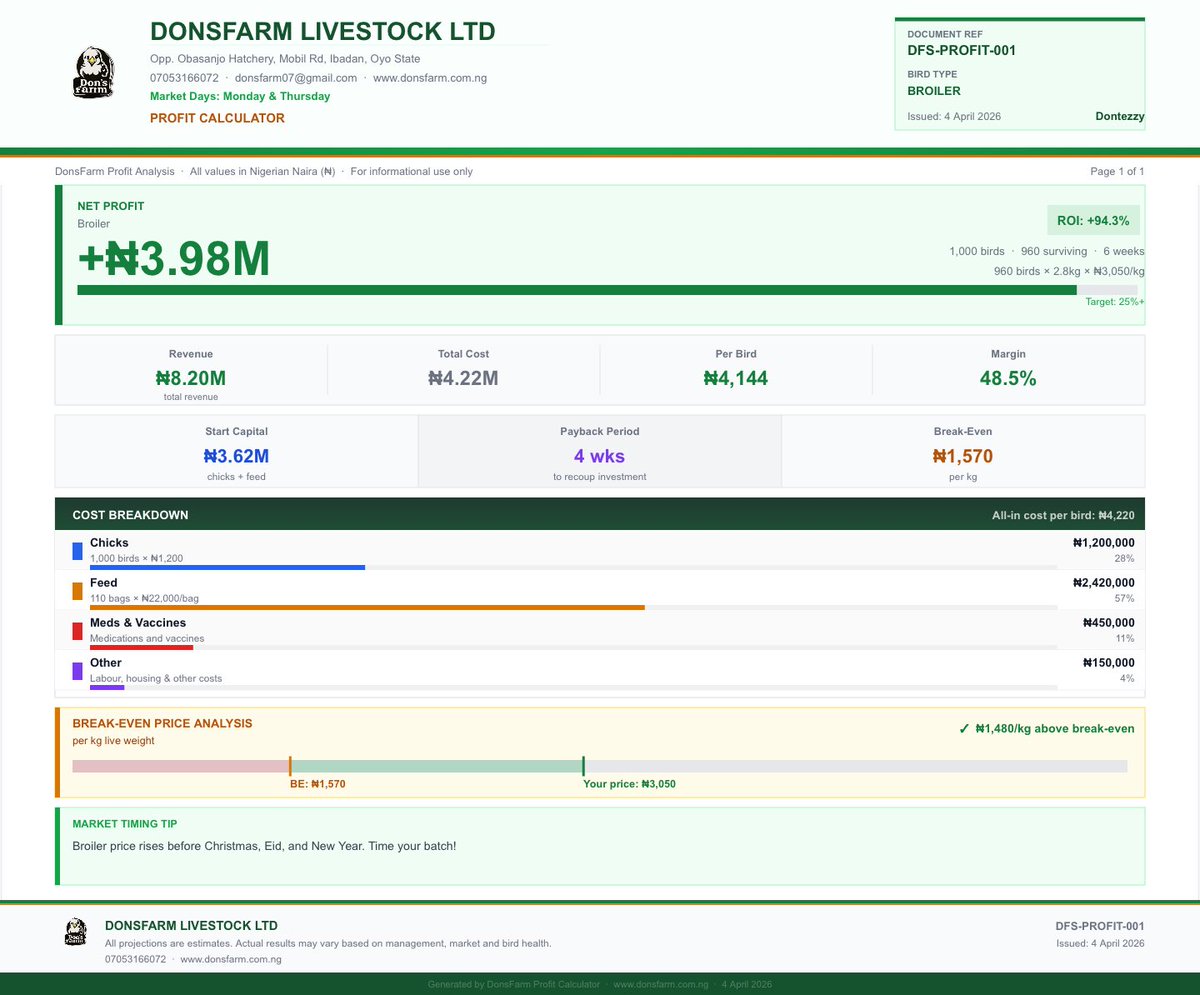
Task: Click Market Days: Monday & Thursday text
Action: pos(240,97)
